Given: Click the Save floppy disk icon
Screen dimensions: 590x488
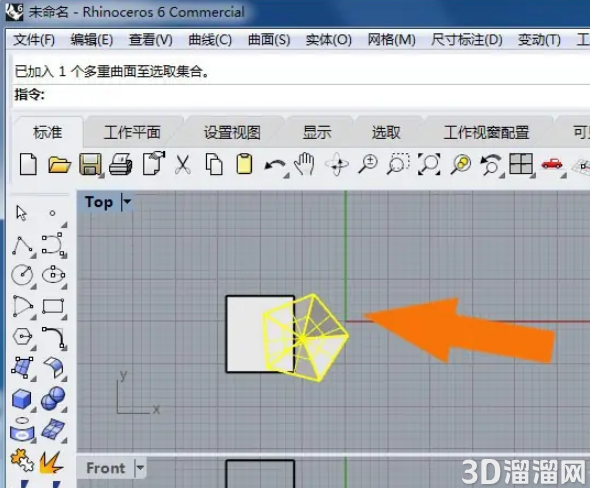Looking at the screenshot, I should tap(90, 164).
